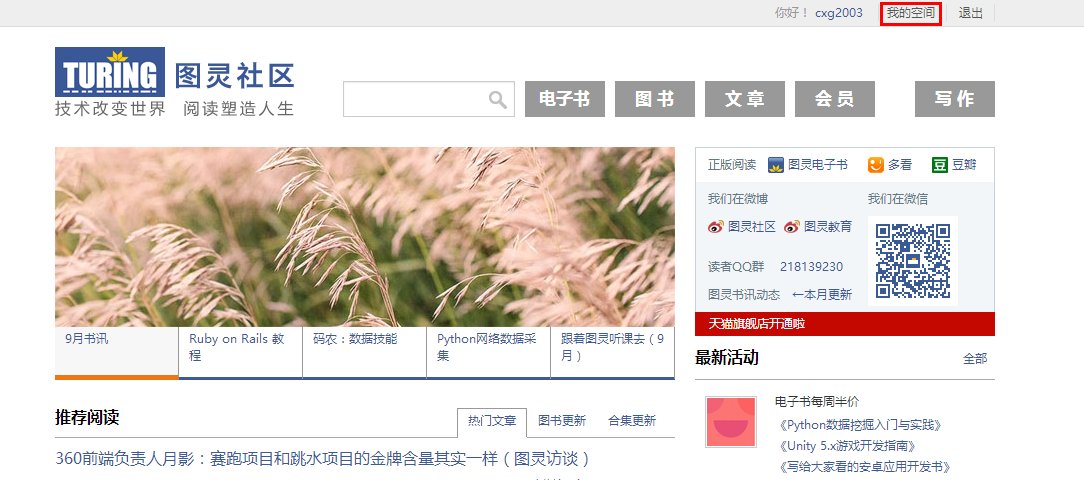Click the QQ group number 218139230
Viewport: 1084px width, 480px height.
click(812, 267)
